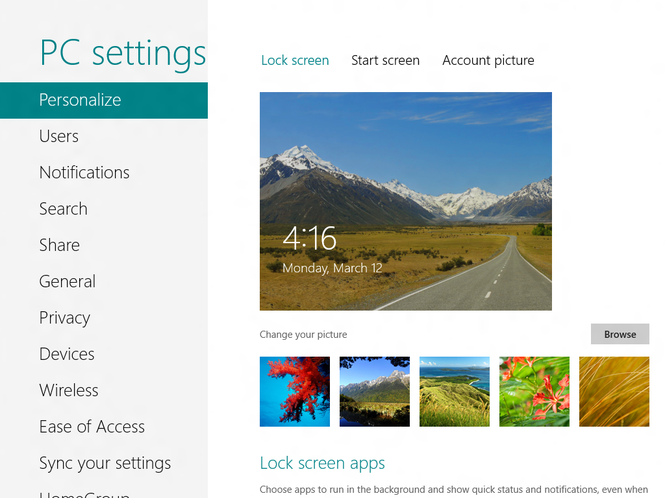Viewport: 665px width, 498px height.
Task: Click the large lock screen preview image
Action: (x=406, y=201)
